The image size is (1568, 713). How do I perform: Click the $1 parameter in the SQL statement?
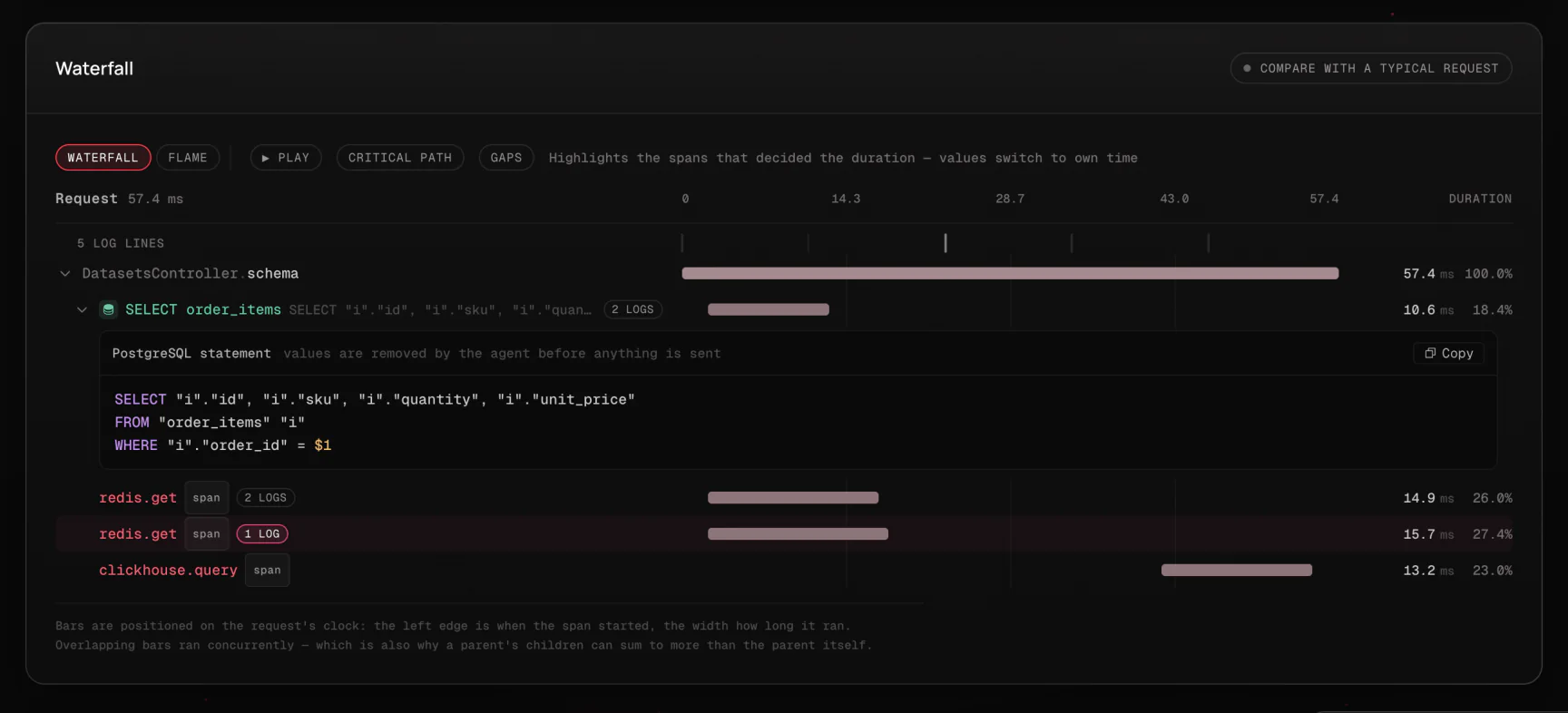pyautogui.click(x=323, y=444)
